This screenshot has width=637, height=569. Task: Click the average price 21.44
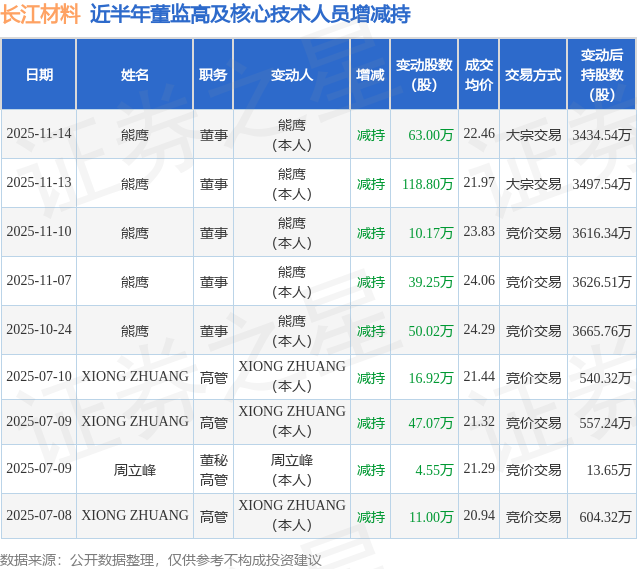479,376
